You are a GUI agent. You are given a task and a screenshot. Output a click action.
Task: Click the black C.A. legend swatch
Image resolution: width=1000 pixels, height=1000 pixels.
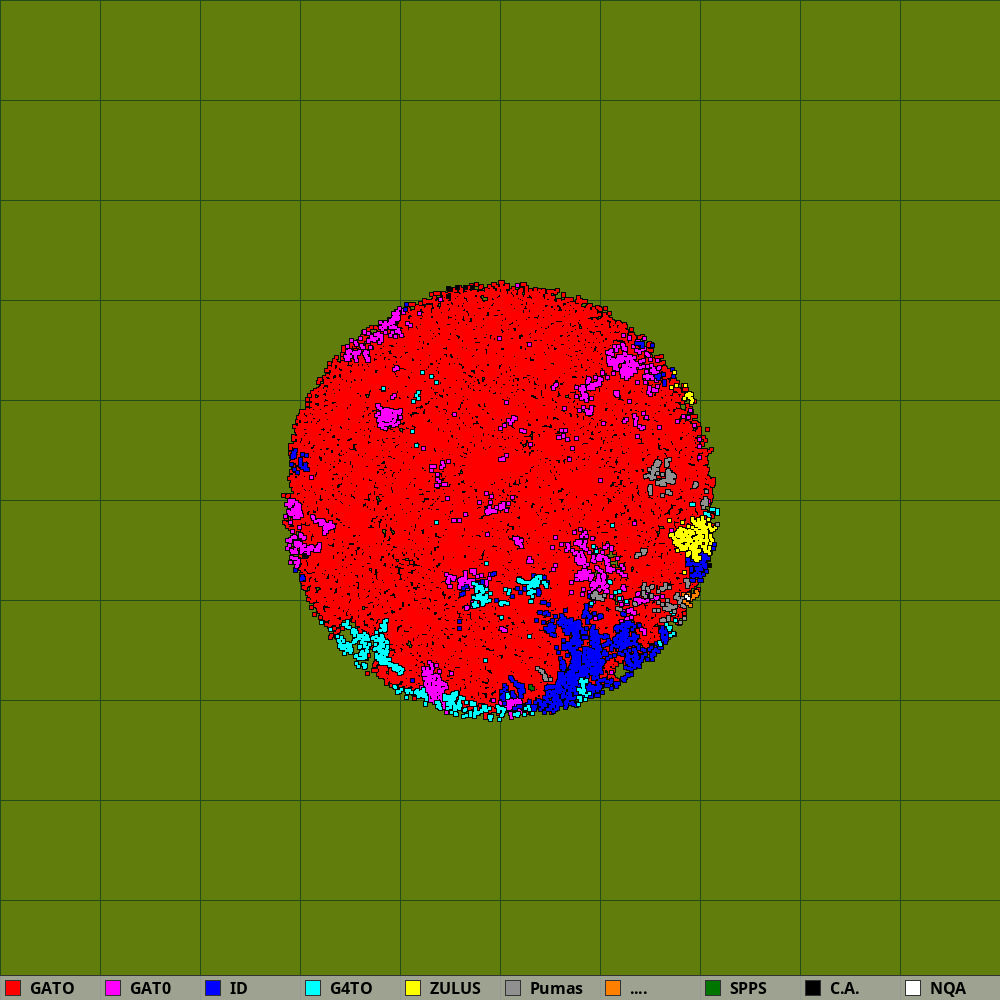813,988
